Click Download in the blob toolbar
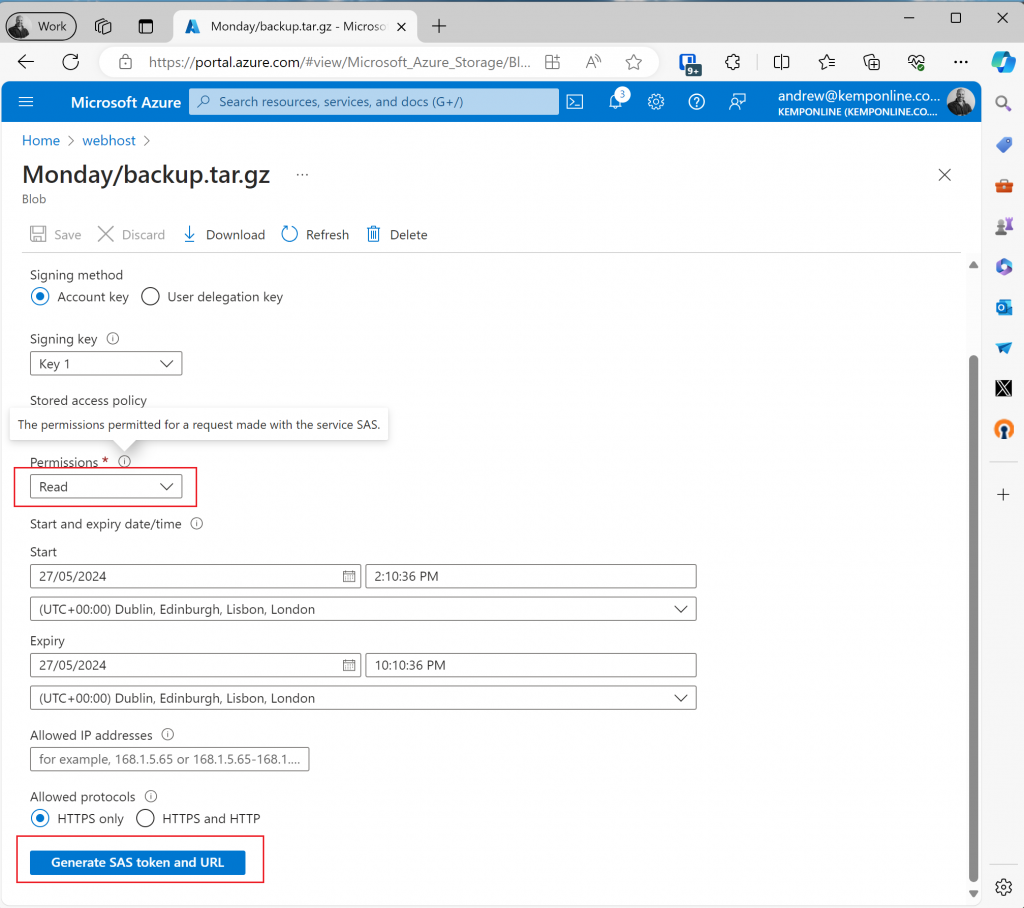 pyautogui.click(x=223, y=235)
